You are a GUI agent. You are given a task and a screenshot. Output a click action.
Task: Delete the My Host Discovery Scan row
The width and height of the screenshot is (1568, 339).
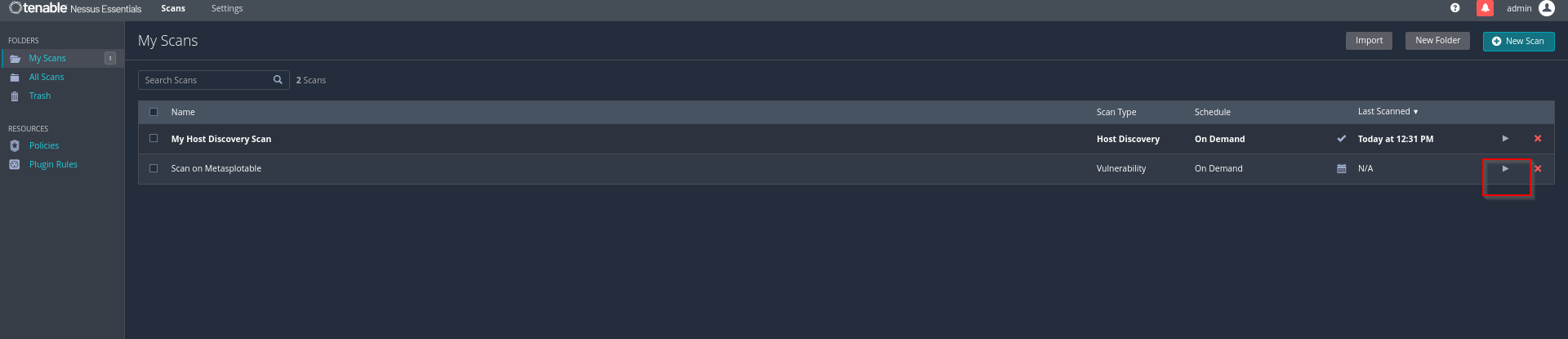point(1538,139)
